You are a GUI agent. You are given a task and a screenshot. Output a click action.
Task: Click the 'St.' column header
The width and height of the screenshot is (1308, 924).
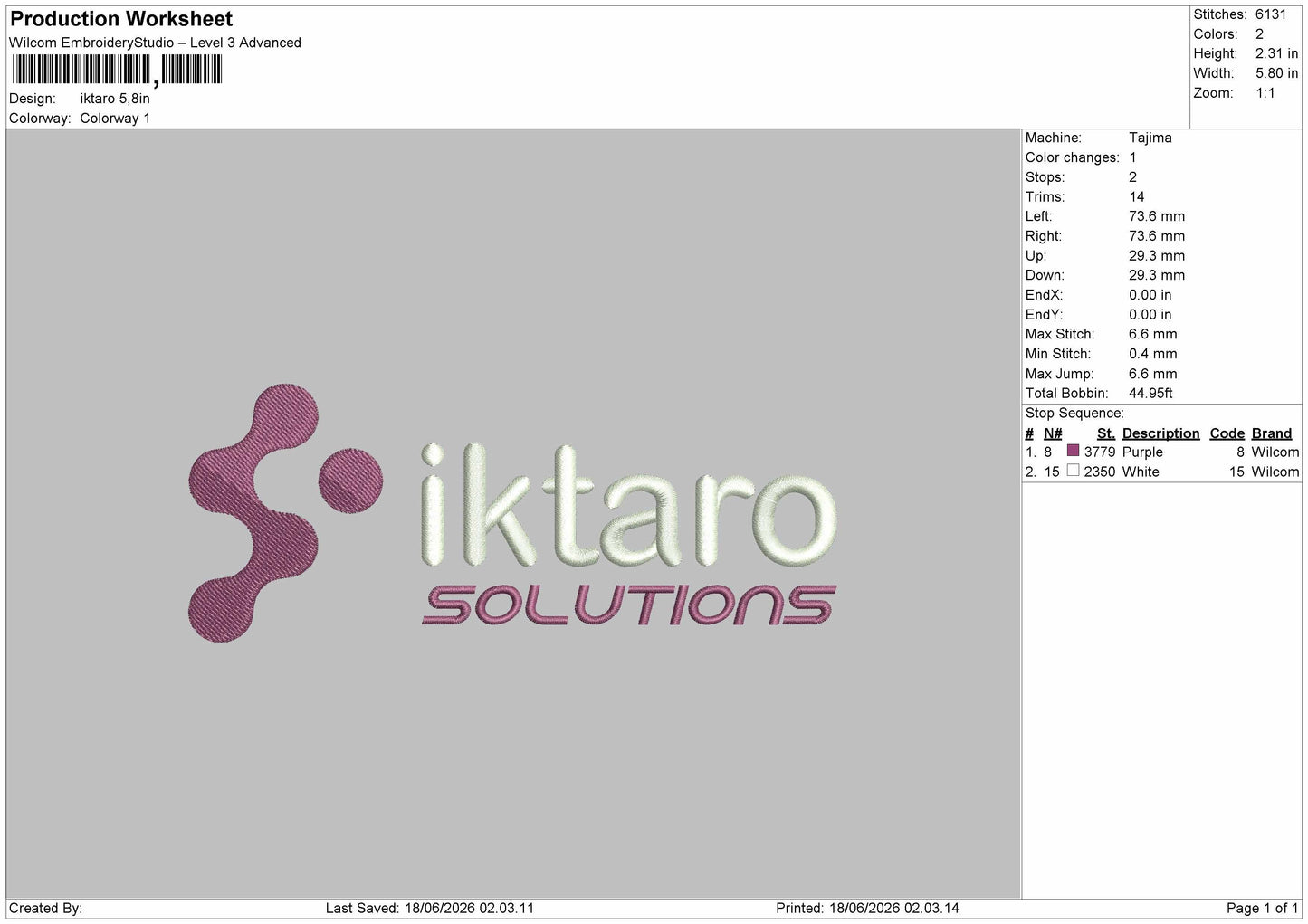click(1106, 433)
